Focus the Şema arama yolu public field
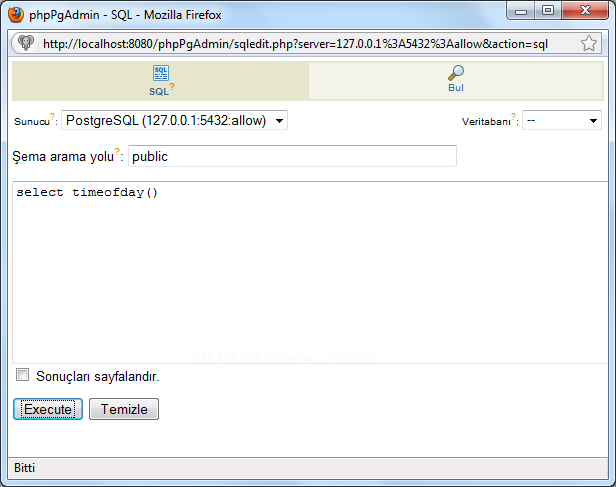The image size is (616, 487). 292,156
